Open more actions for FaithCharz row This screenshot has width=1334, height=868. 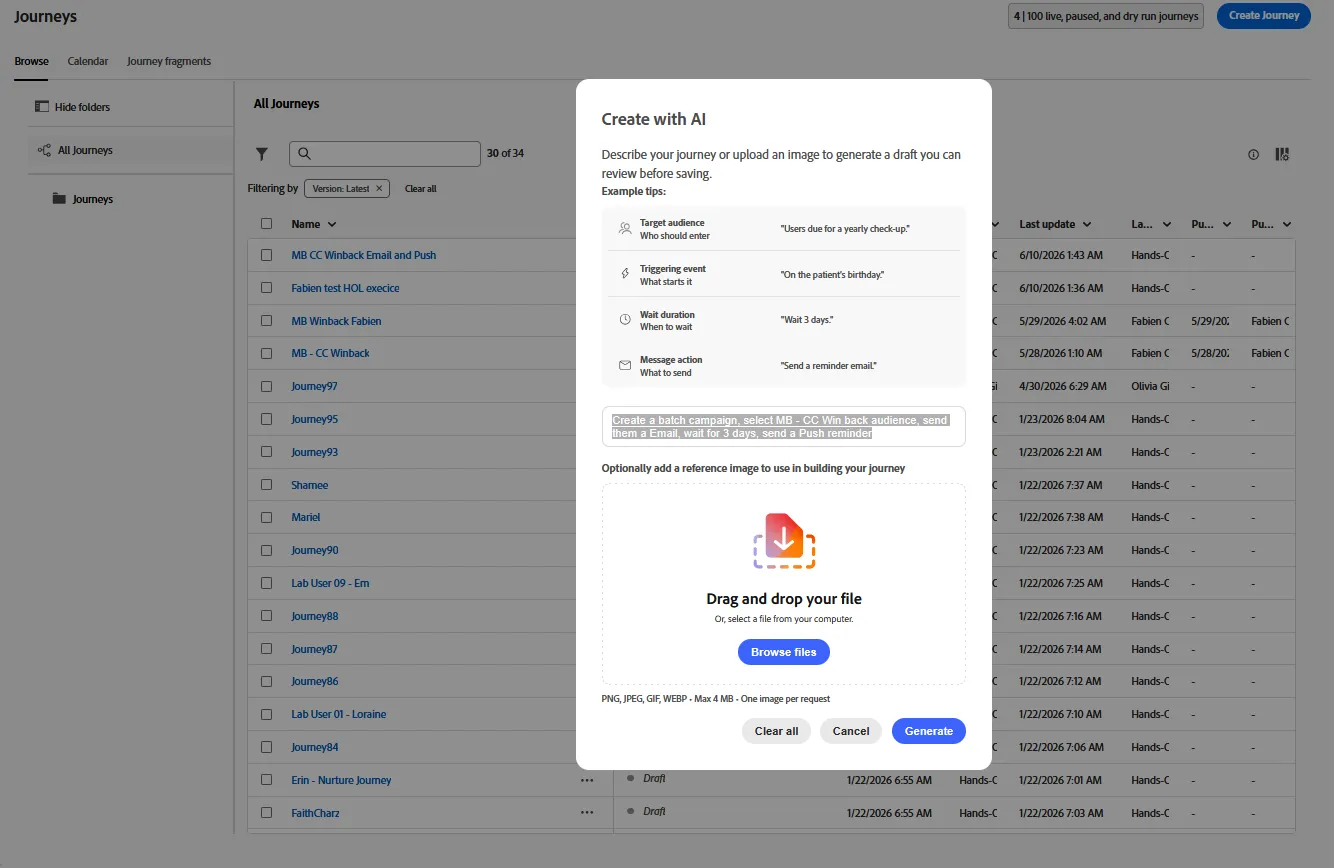coord(587,813)
